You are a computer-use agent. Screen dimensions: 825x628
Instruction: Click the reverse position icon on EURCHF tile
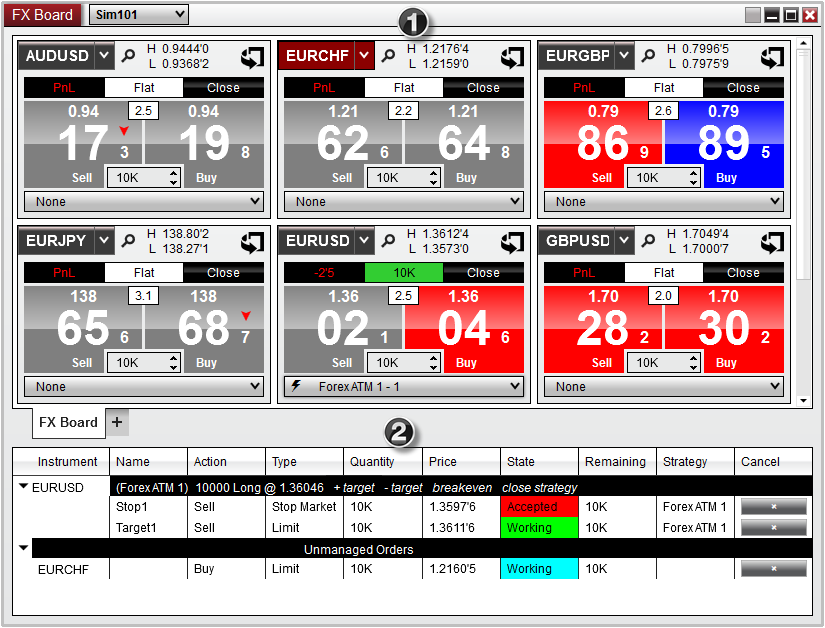[513, 57]
